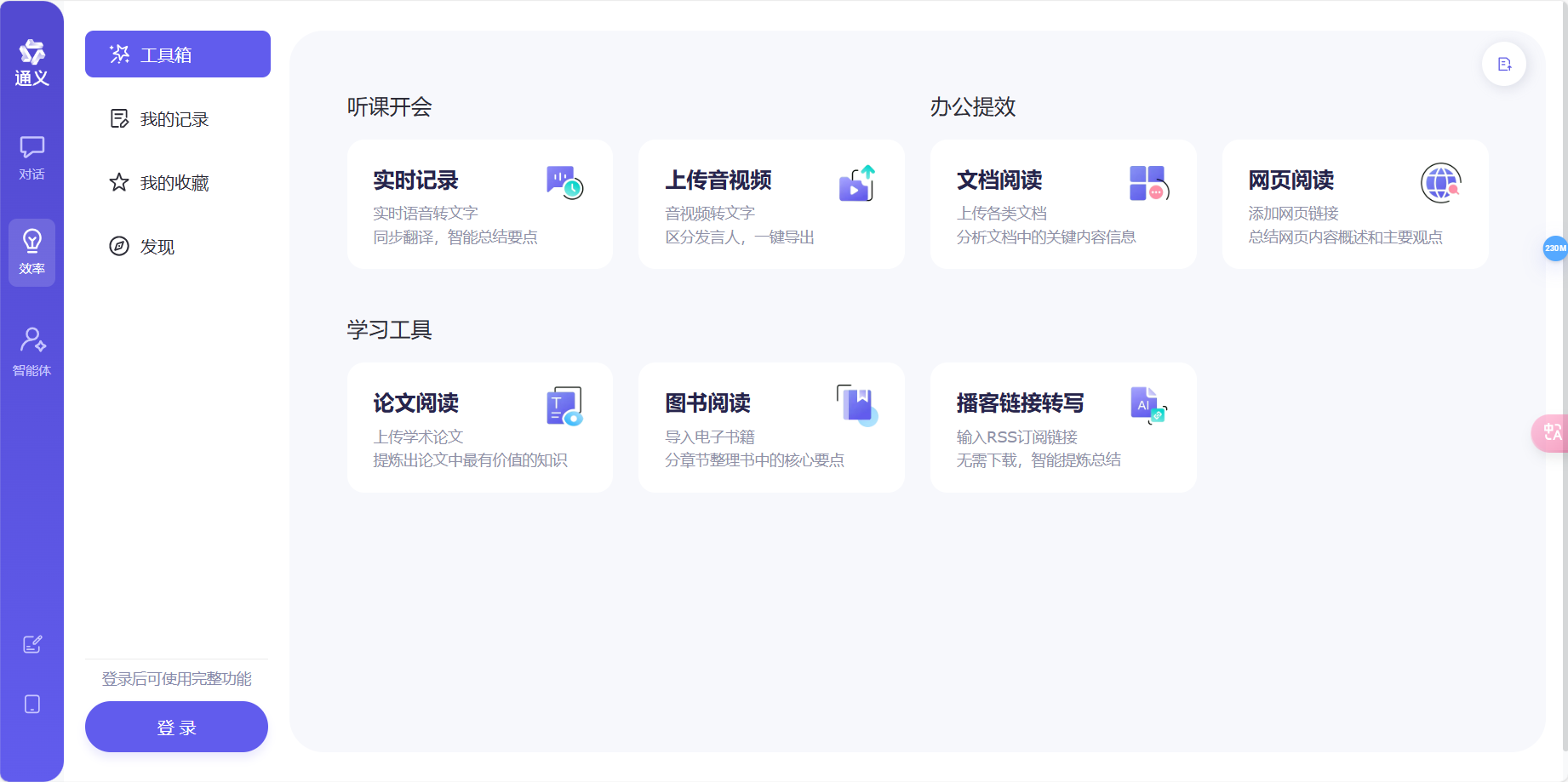Click the globe icon on the 网页阅读 card
Image resolution: width=1568 pixels, height=782 pixels.
click(1440, 182)
